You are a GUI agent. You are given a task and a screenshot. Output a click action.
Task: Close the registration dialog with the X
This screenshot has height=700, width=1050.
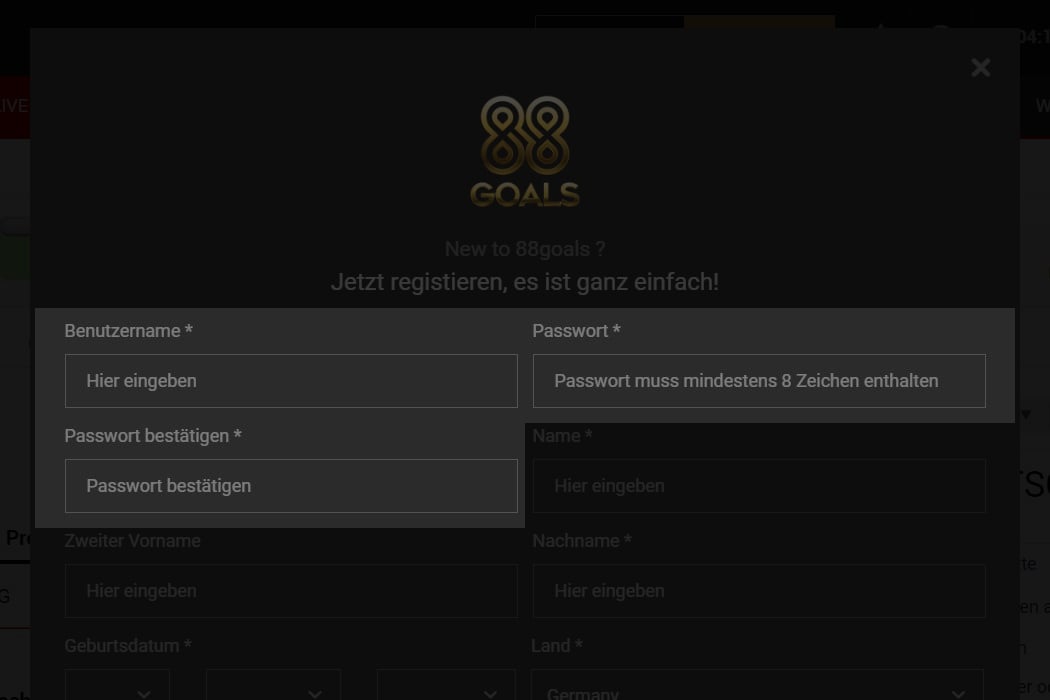[x=980, y=67]
